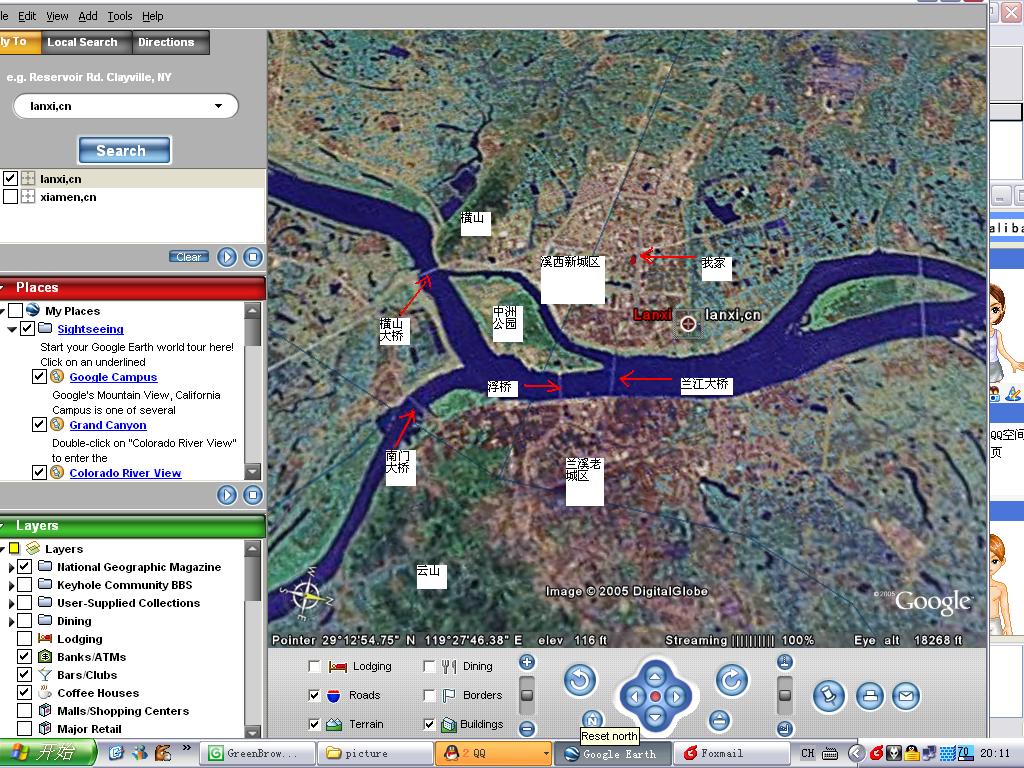Viewport: 1024px width, 768px height.
Task: Click the tilt slider handle
Action: pos(785,695)
